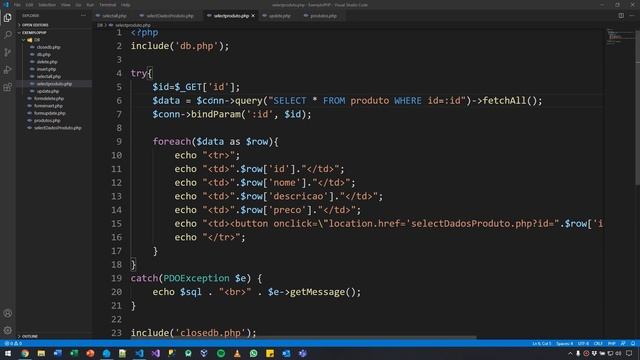640x360 pixels.
Task: Open Visual Studio purple taskbar icon
Action: click(156, 353)
